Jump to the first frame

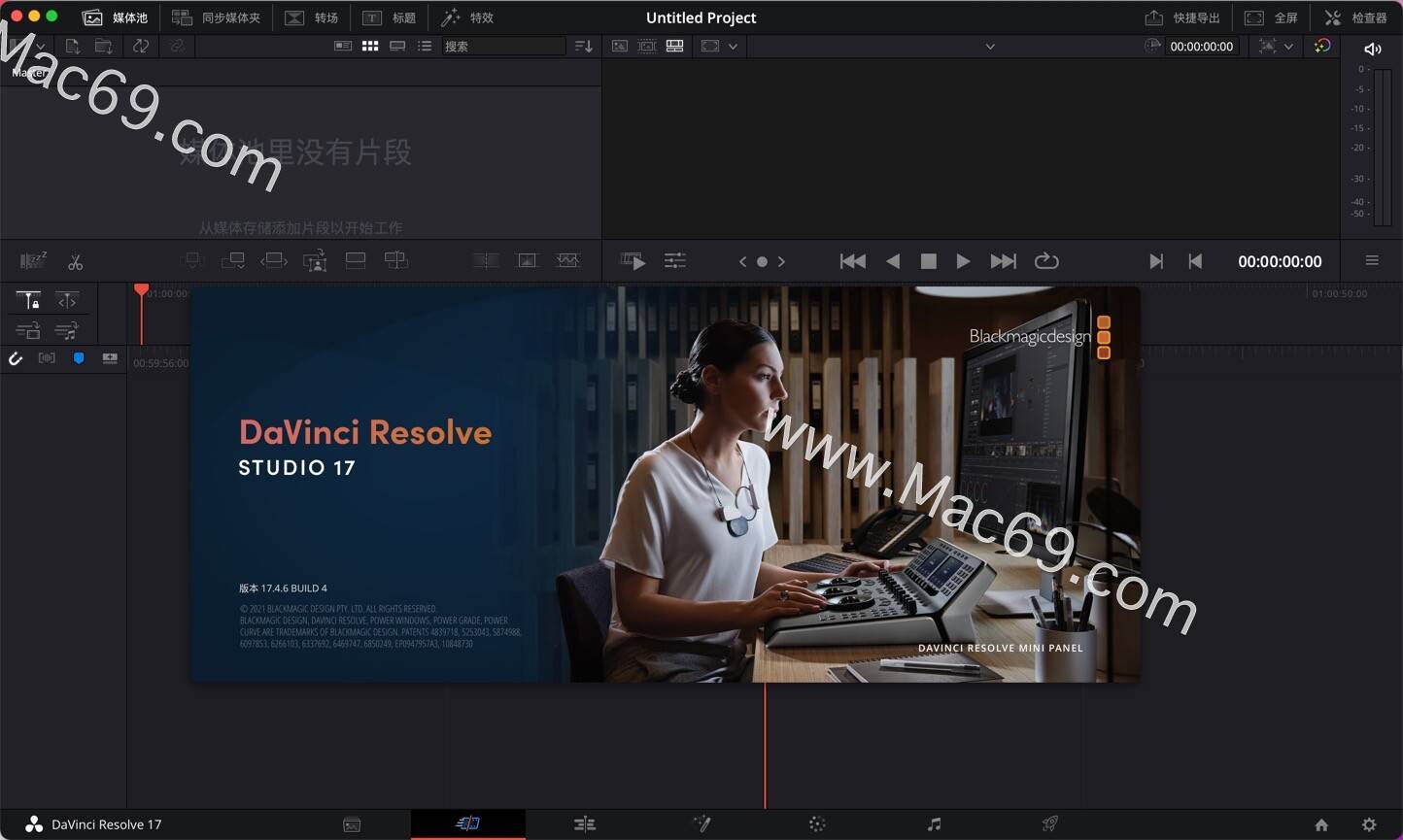point(853,261)
